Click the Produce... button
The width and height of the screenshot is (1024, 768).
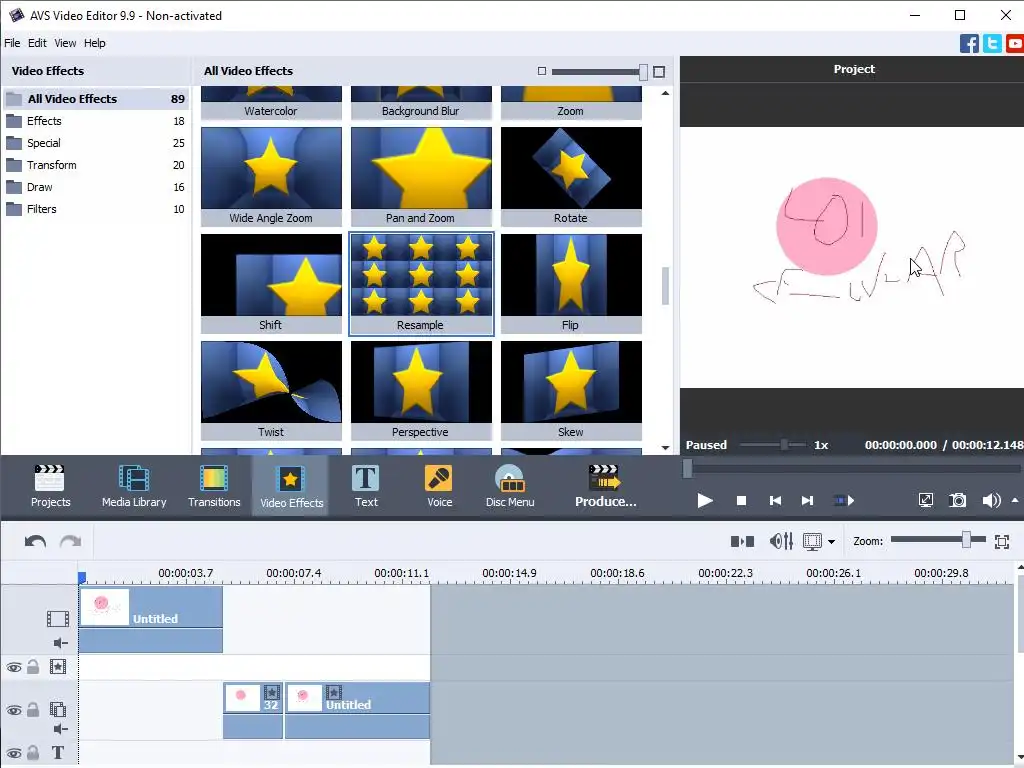[605, 485]
